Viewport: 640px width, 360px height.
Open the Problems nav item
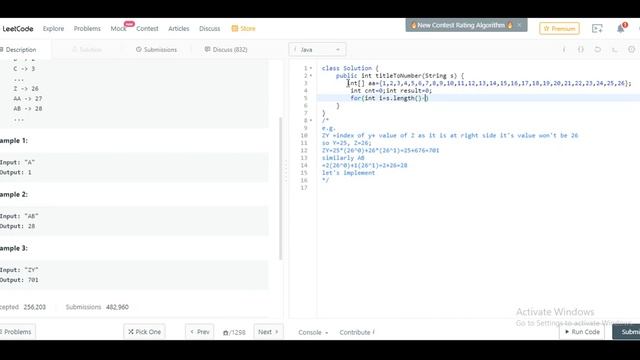87,29
